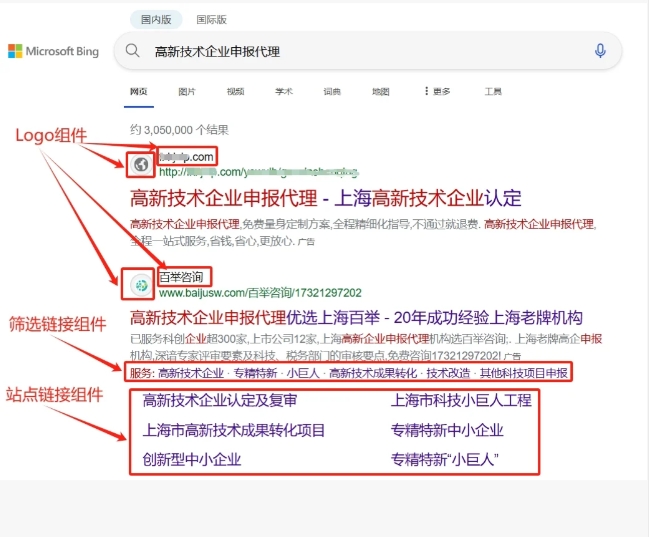650x537 pixels.
Task: Click the first result's green URL
Action: (x=259, y=172)
